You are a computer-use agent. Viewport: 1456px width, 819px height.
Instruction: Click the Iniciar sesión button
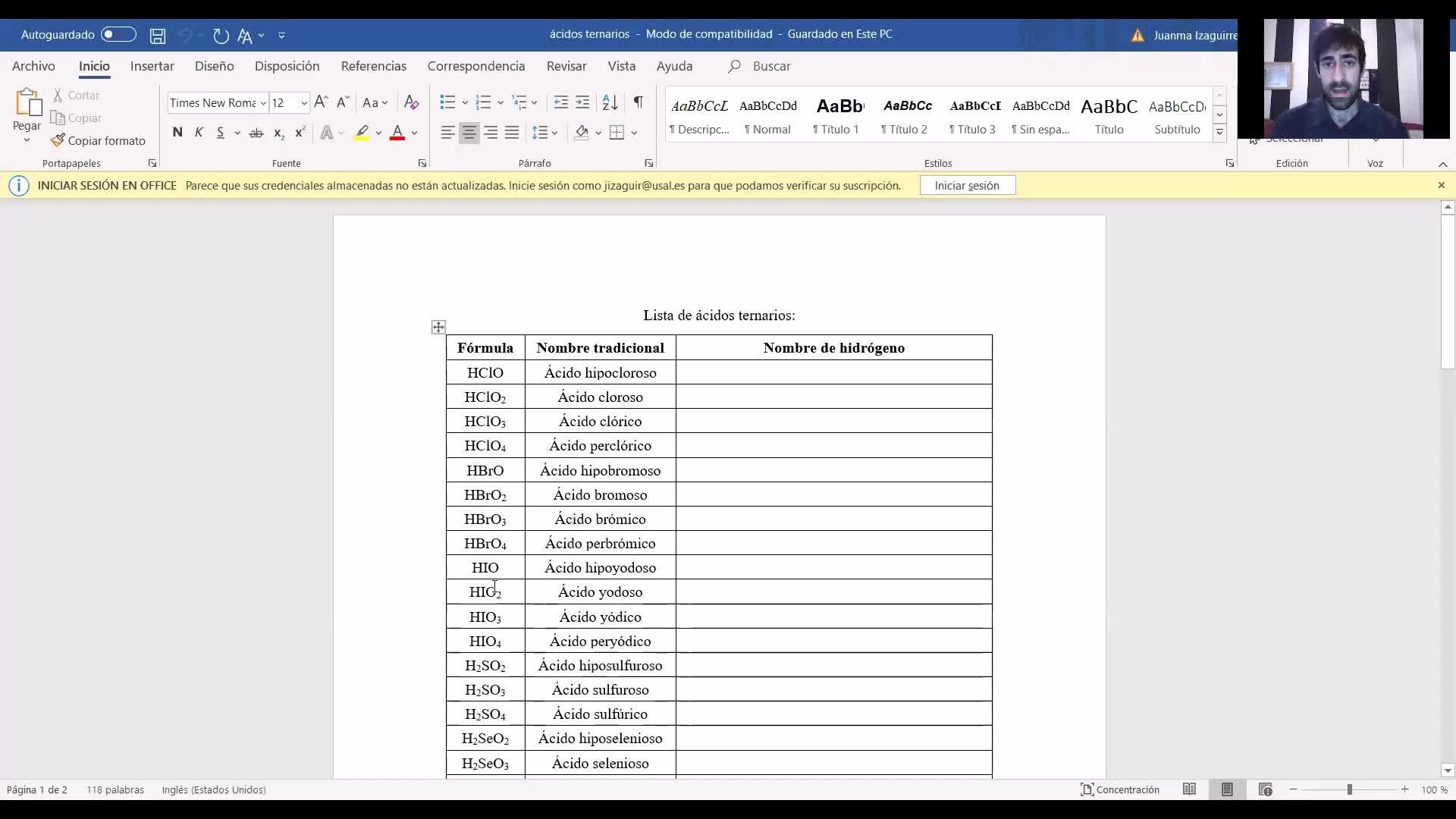coord(967,186)
